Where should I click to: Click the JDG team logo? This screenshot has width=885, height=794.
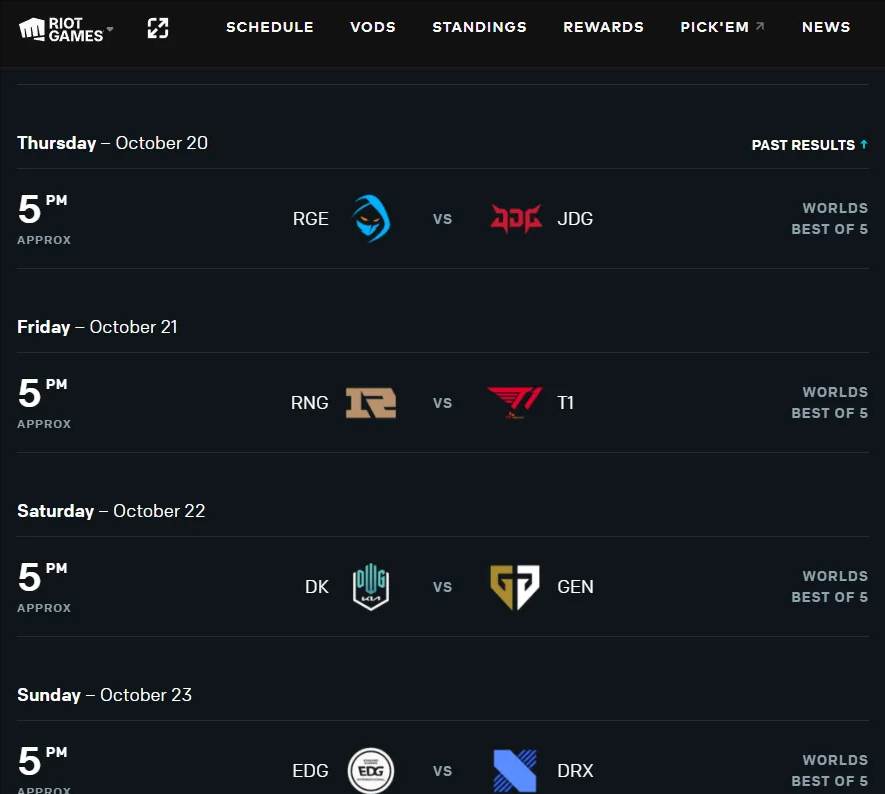(516, 219)
